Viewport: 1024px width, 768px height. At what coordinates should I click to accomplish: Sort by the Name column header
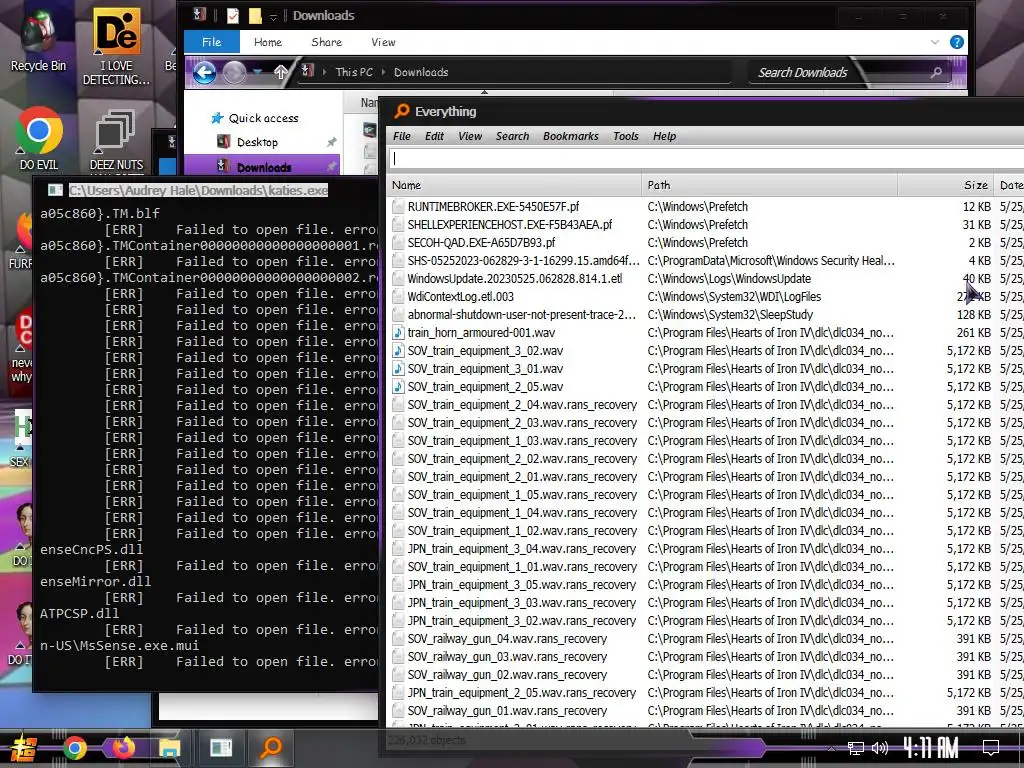[x=515, y=185]
